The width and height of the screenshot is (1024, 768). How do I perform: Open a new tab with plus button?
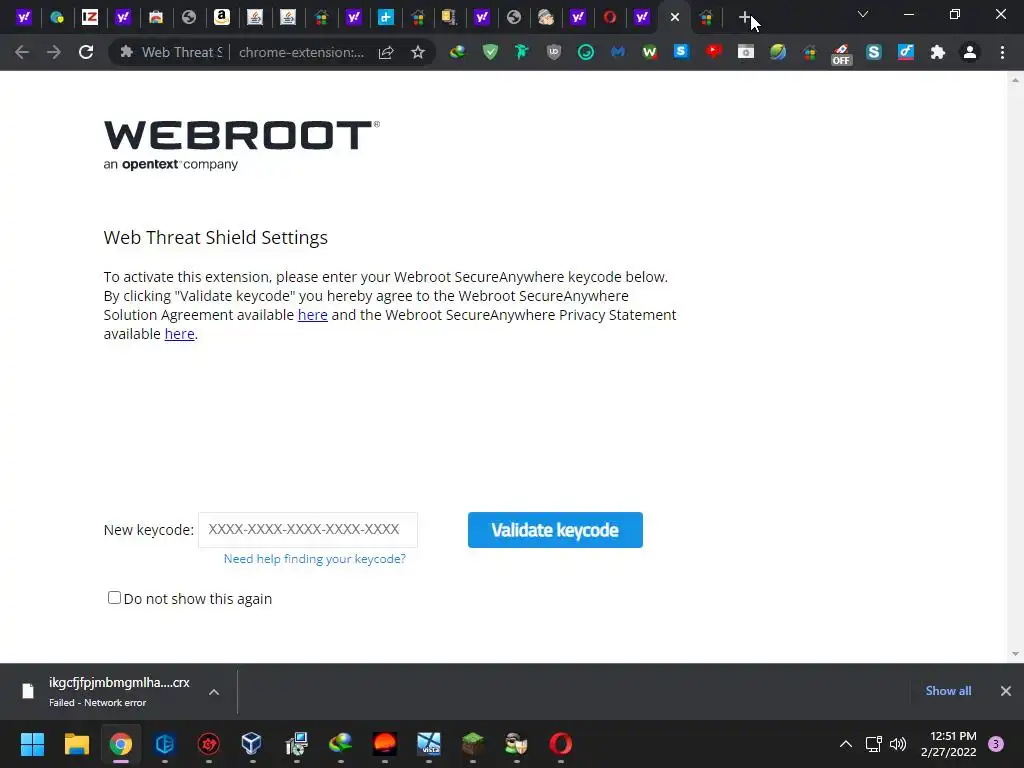(744, 18)
